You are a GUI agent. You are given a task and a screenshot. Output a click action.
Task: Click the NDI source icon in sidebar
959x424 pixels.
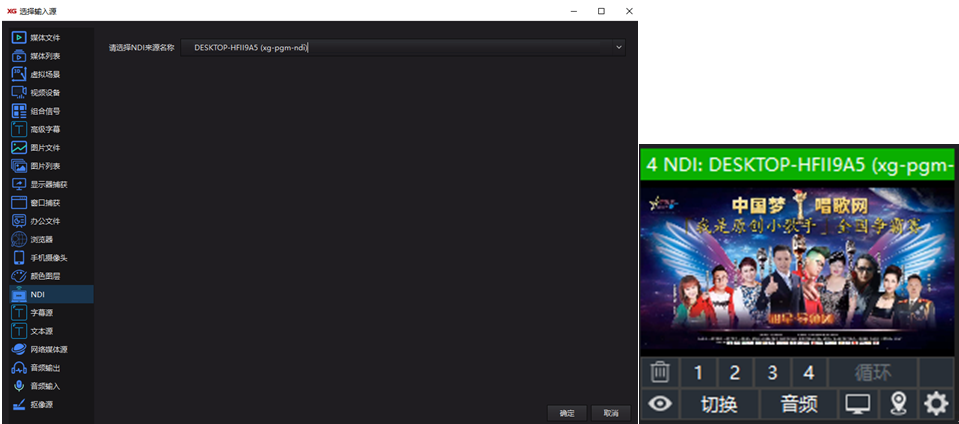click(19, 294)
